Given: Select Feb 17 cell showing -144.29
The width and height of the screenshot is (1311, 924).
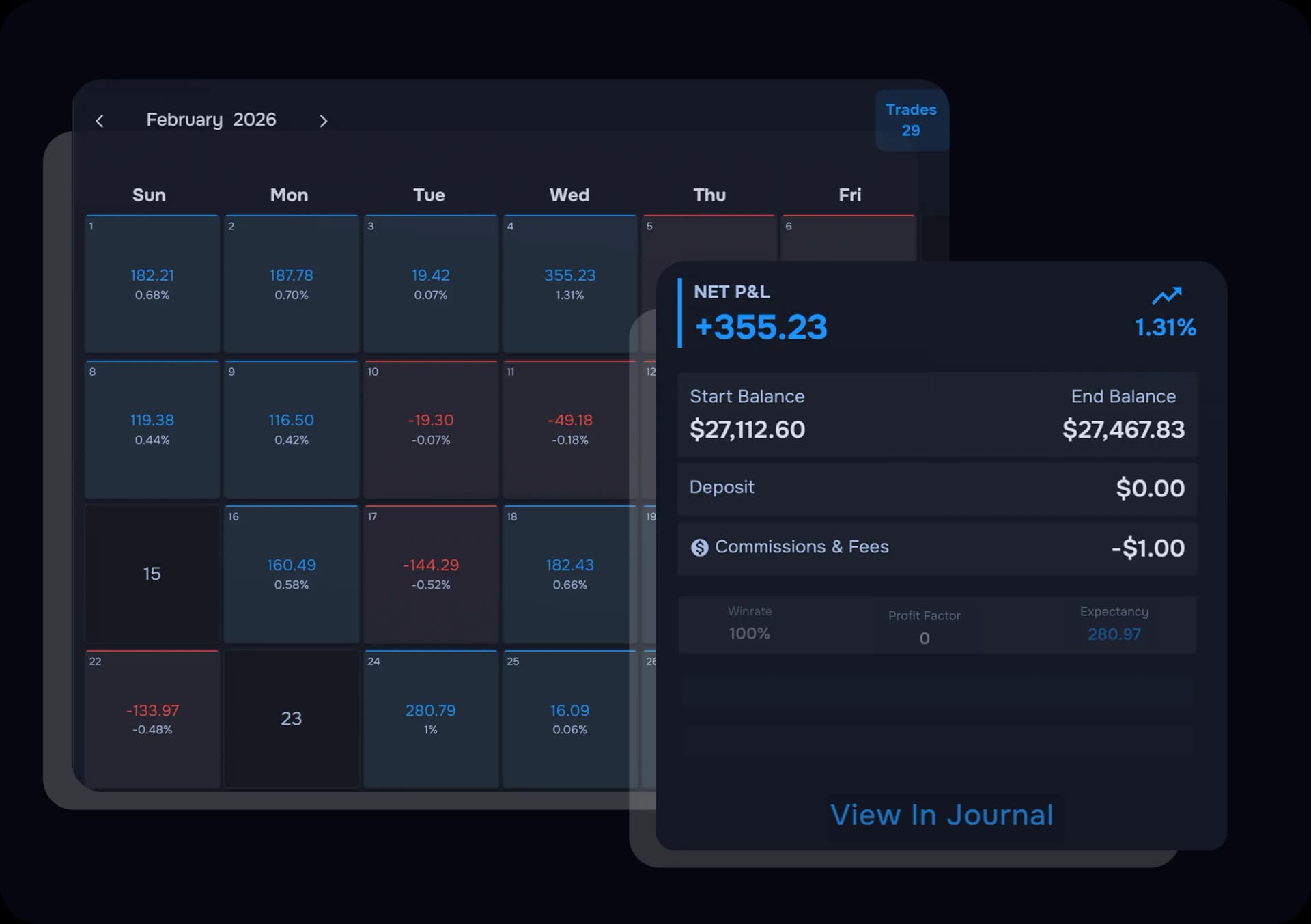Looking at the screenshot, I should (x=431, y=574).
